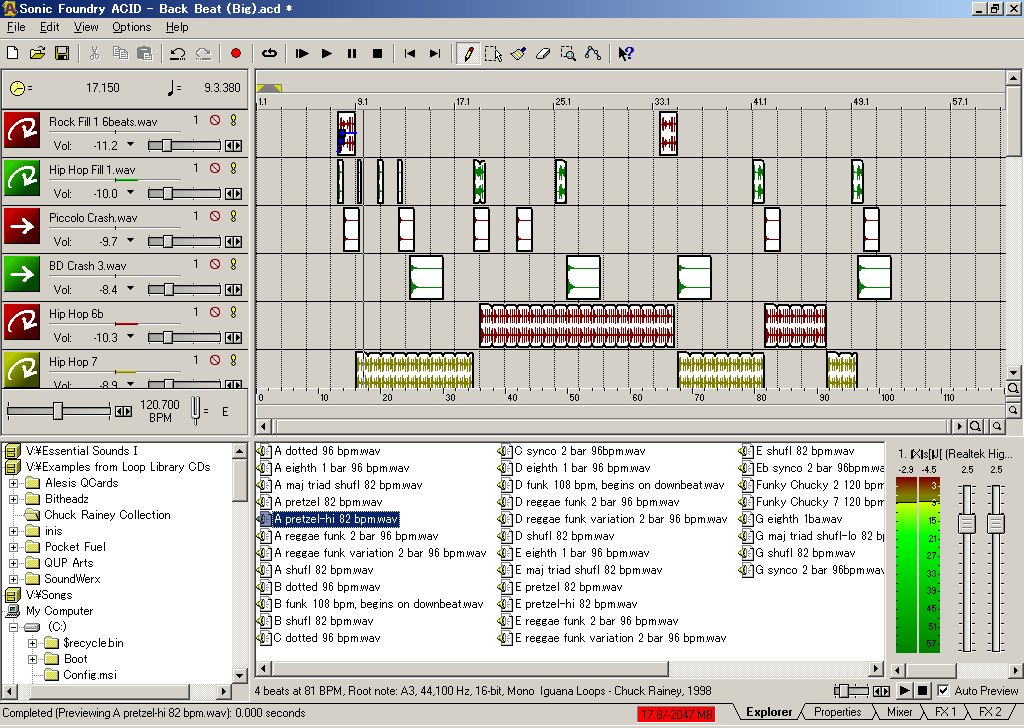
Task: Select the Envelope edit tool
Action: (593, 54)
